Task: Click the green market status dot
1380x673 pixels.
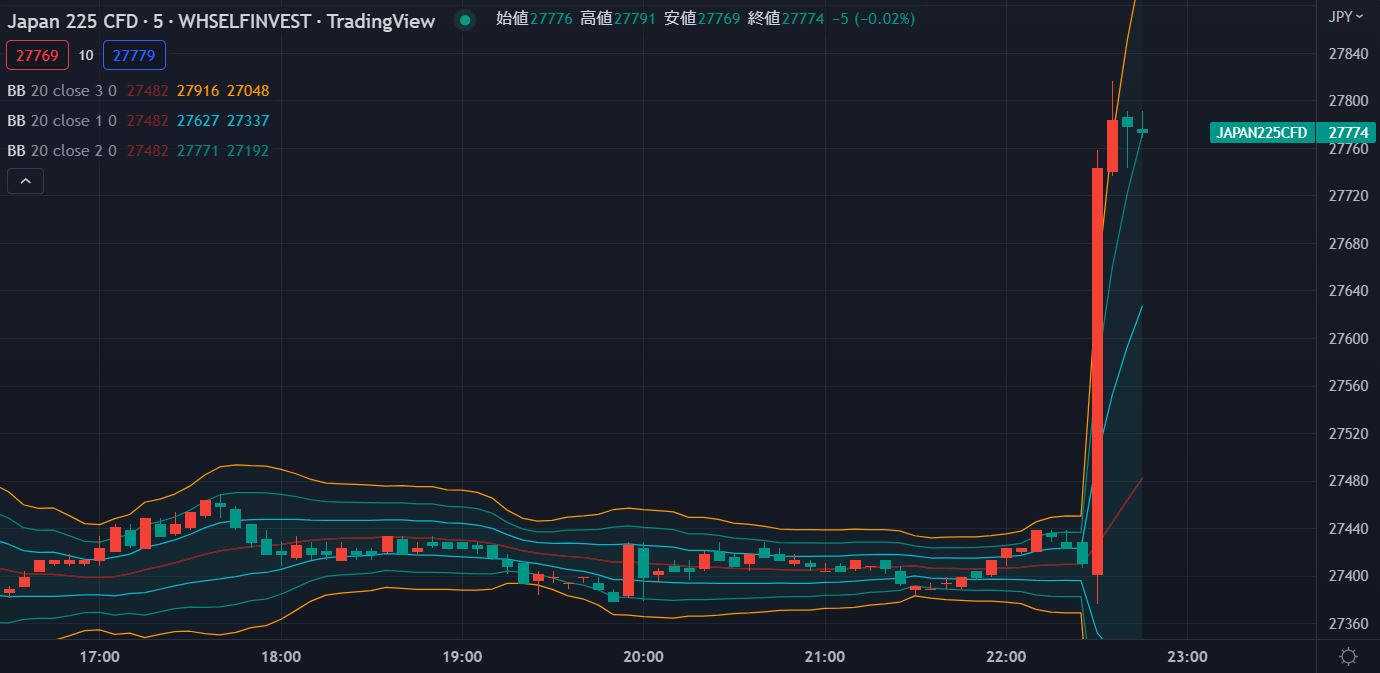Action: (464, 20)
